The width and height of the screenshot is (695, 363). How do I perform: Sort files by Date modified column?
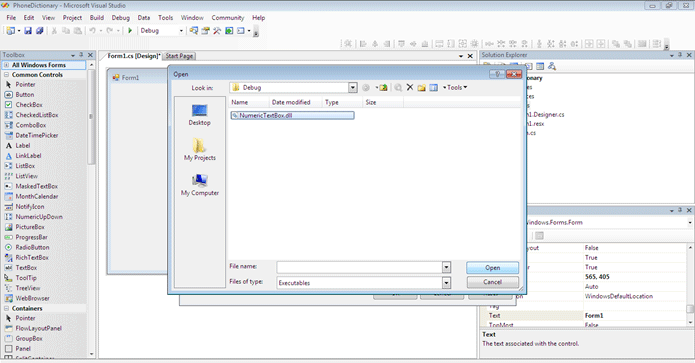click(295, 102)
